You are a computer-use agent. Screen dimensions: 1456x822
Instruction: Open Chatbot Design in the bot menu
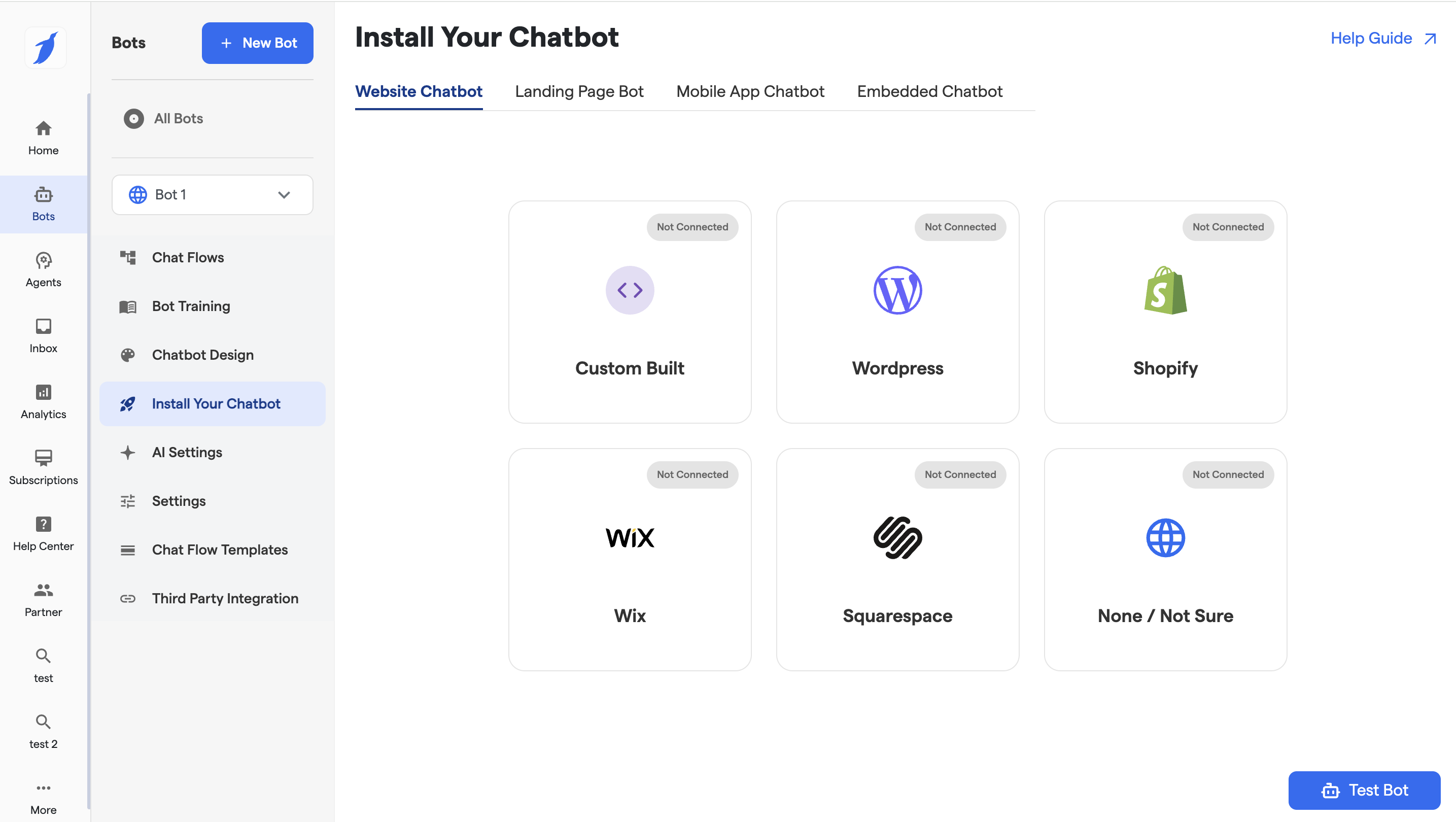click(x=202, y=355)
